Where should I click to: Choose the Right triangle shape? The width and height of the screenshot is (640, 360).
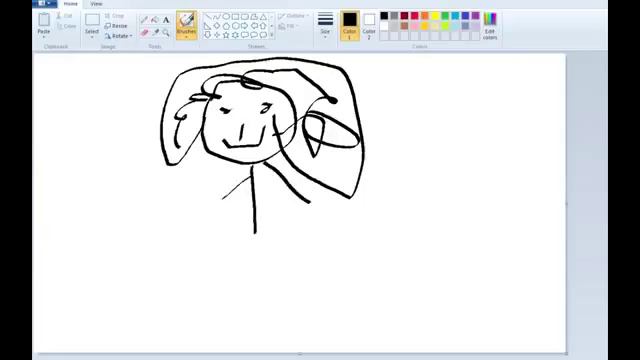click(x=208, y=26)
